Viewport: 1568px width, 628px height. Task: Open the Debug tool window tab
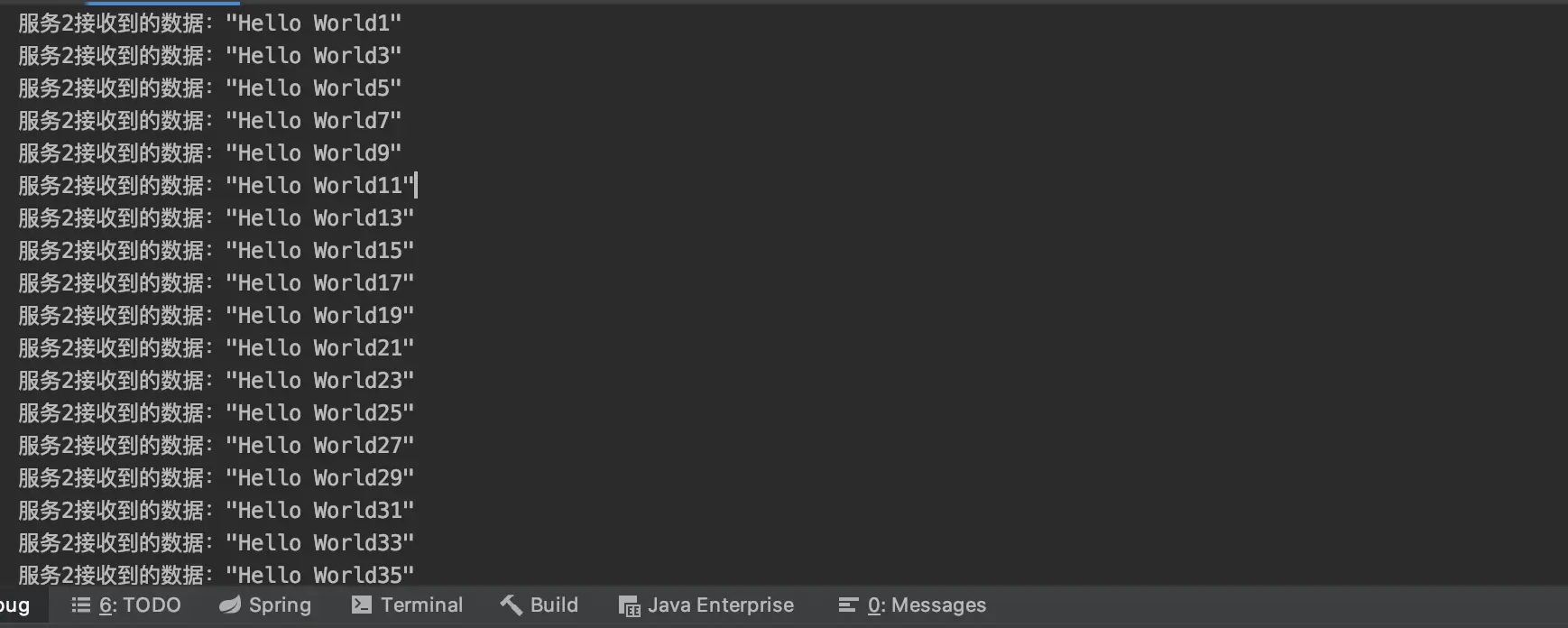(14, 605)
